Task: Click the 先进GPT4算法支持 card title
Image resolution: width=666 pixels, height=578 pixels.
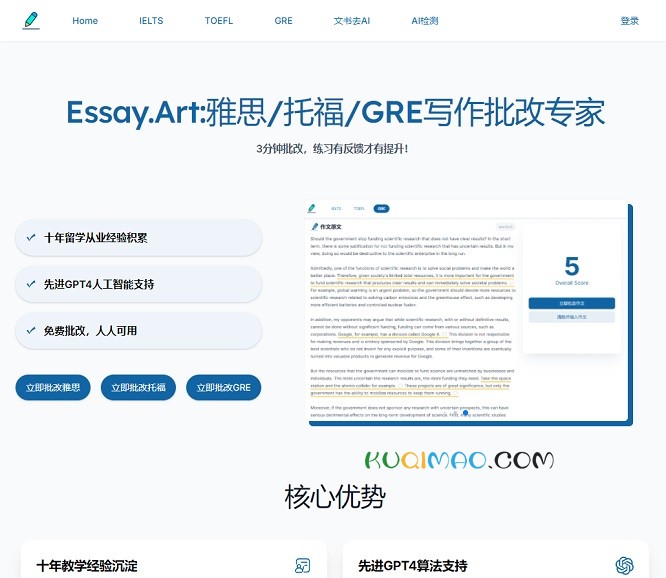Action: coord(413,566)
